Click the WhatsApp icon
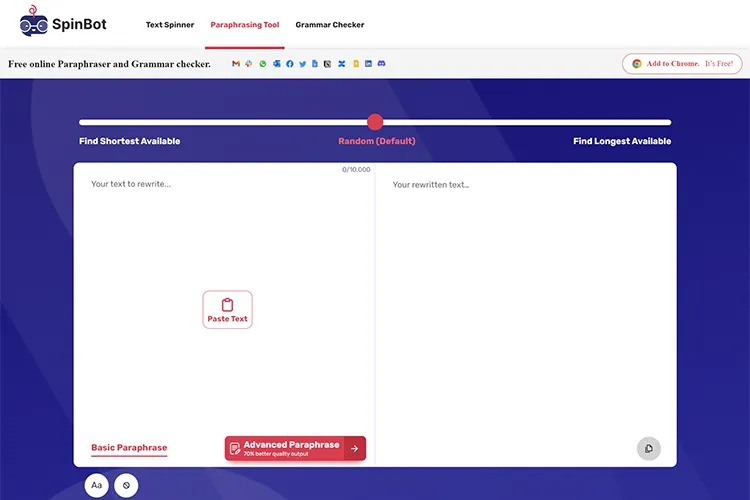The width and height of the screenshot is (750, 500). click(x=263, y=64)
